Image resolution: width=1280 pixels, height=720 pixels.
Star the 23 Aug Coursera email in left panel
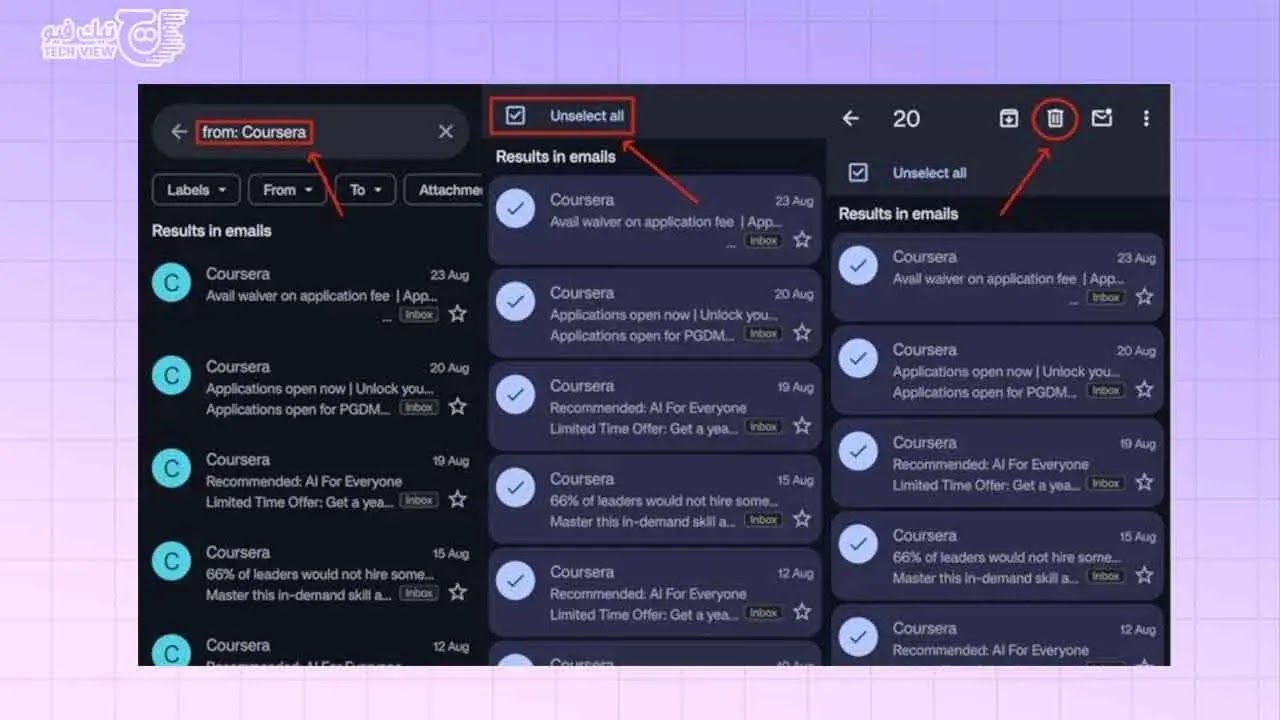point(457,314)
